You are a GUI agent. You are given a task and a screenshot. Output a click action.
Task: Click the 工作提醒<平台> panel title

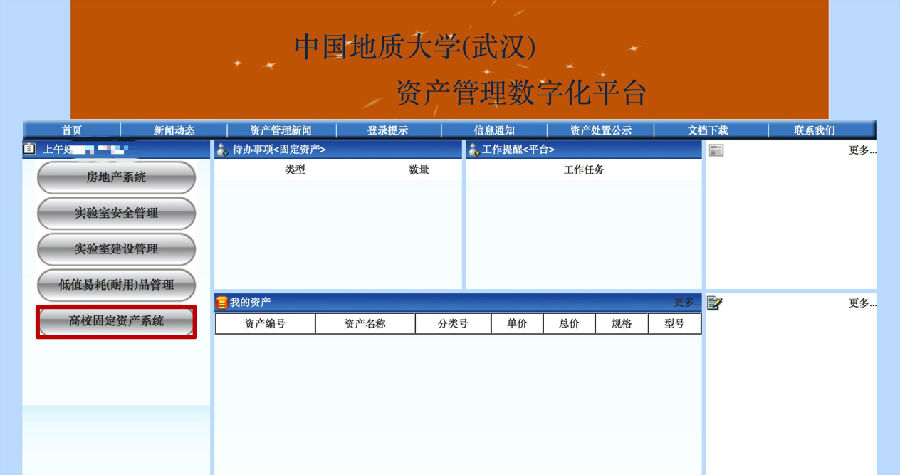[x=518, y=150]
